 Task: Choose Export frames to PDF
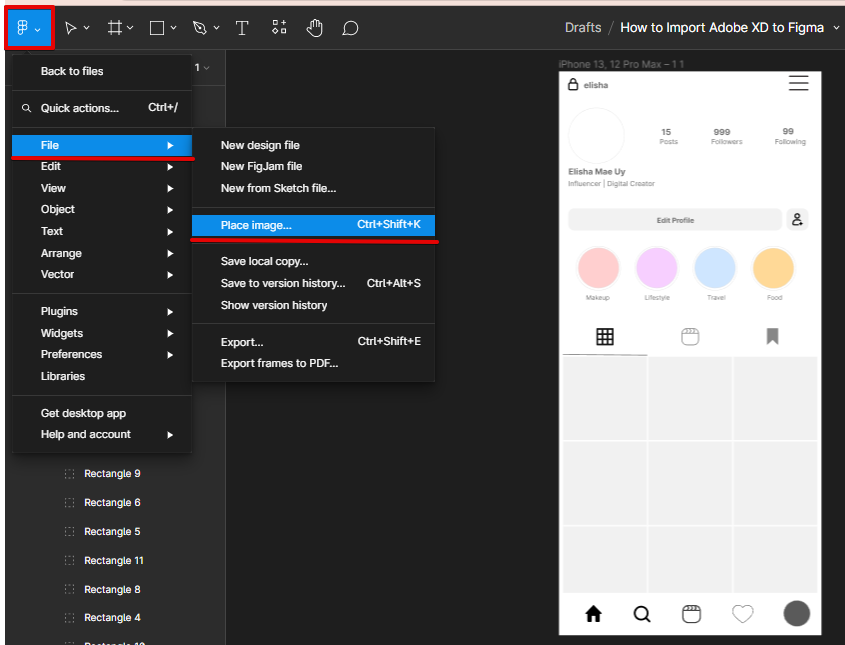(279, 363)
